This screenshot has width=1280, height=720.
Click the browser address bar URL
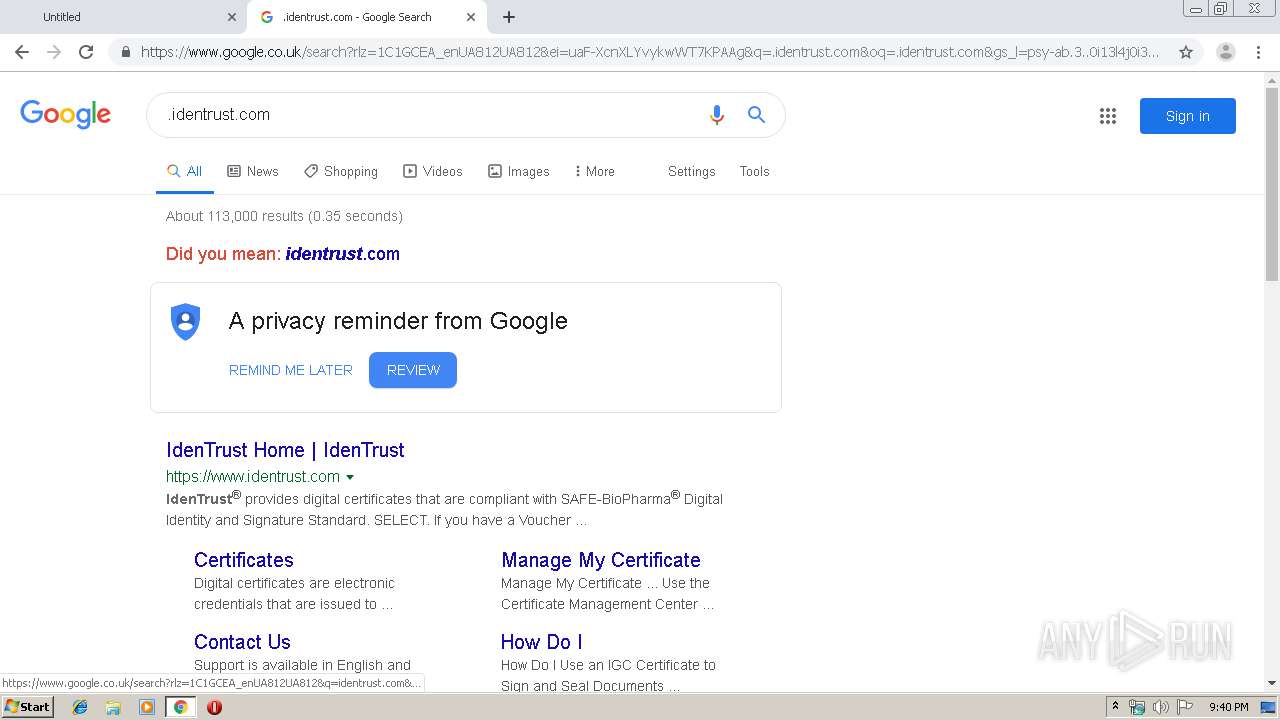(650, 52)
